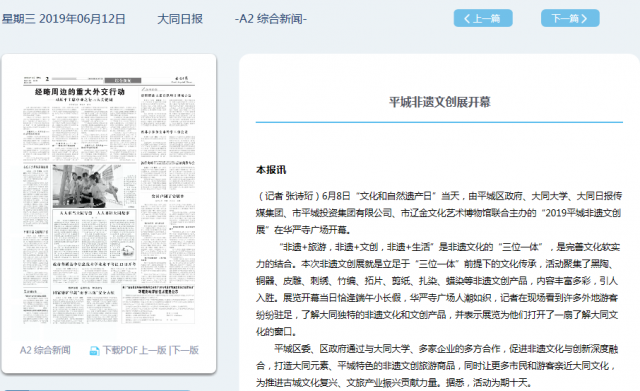Click the left chevron on 上一篇 button
640x391 pixels.
[x=467, y=18]
